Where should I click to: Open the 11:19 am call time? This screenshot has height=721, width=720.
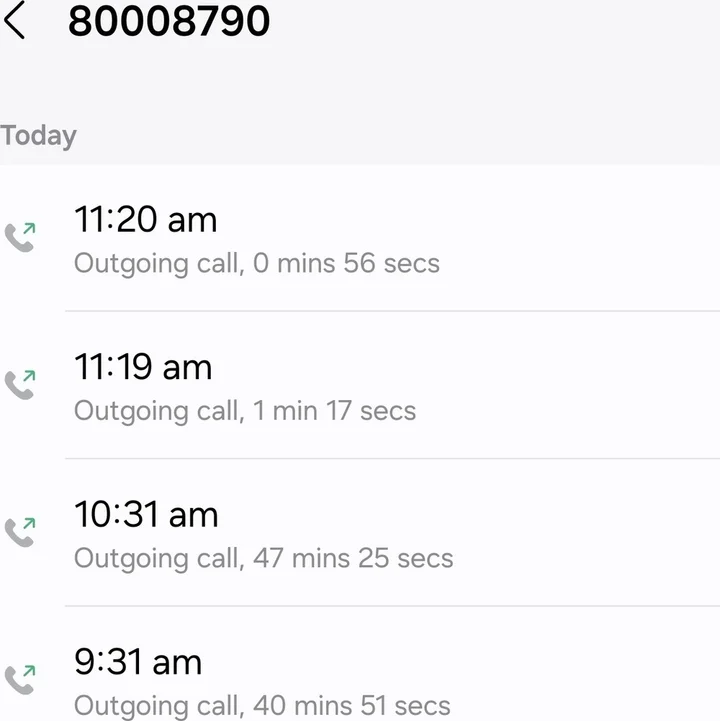[143, 367]
